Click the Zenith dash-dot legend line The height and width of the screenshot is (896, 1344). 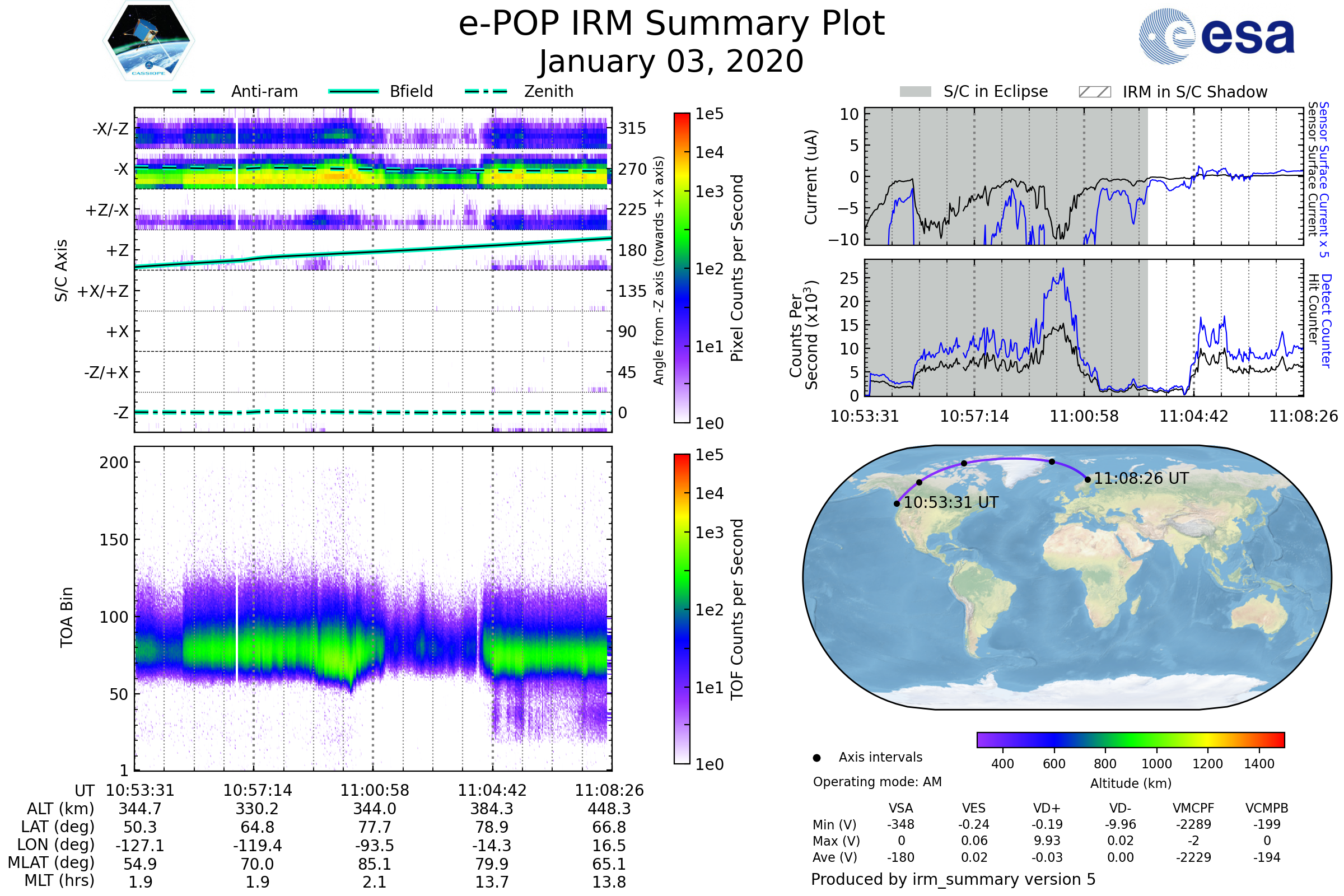pos(486,91)
